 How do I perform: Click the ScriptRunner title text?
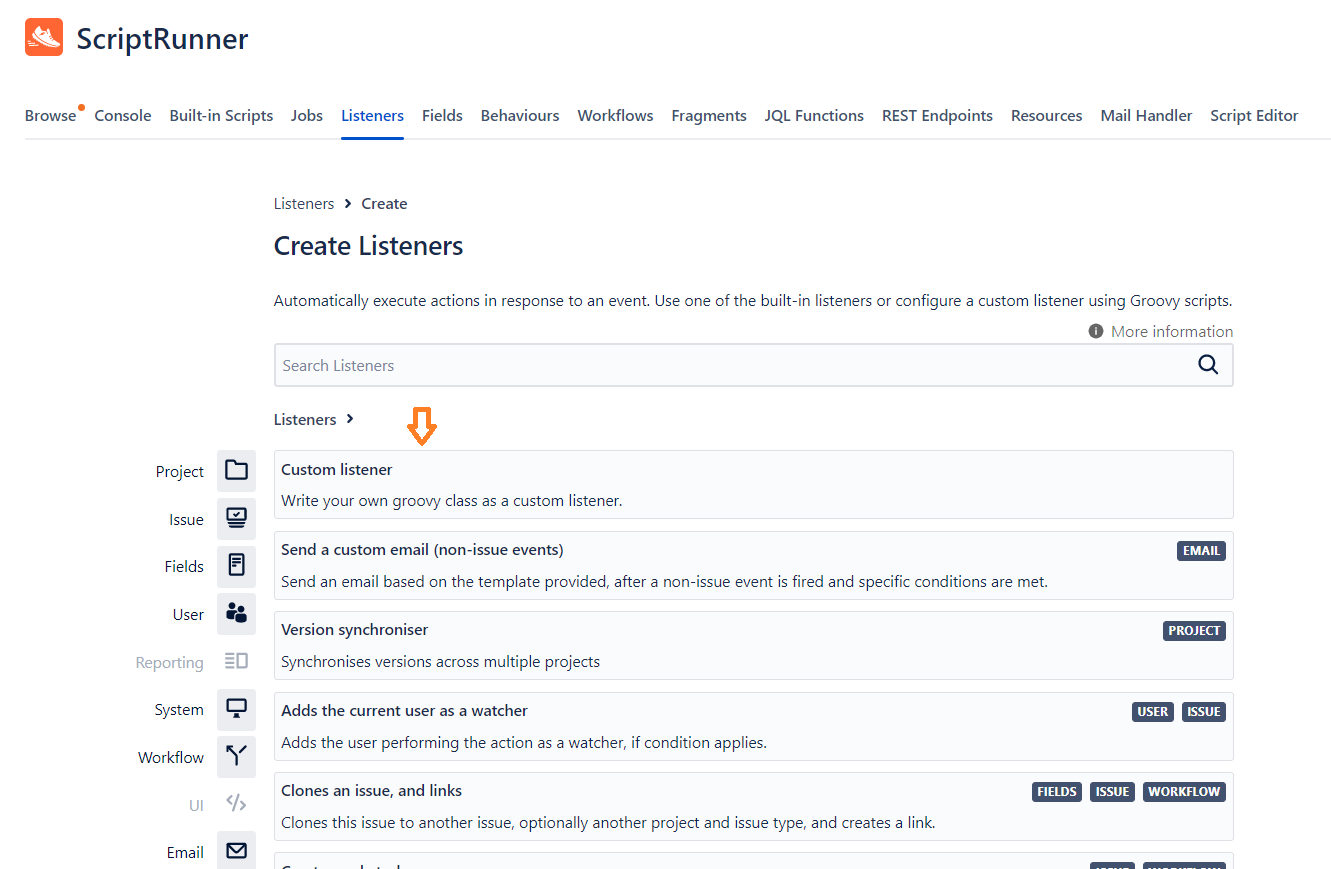(162, 39)
